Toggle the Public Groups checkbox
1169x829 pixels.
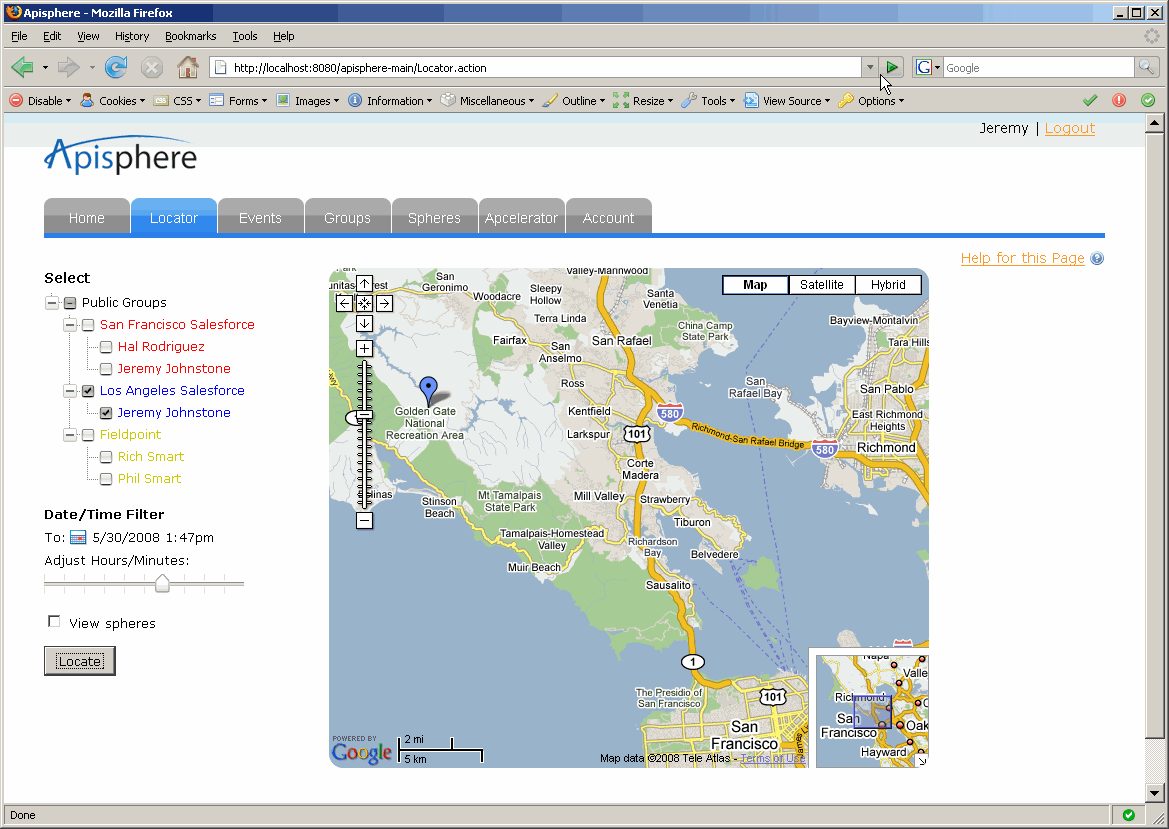[x=70, y=303]
